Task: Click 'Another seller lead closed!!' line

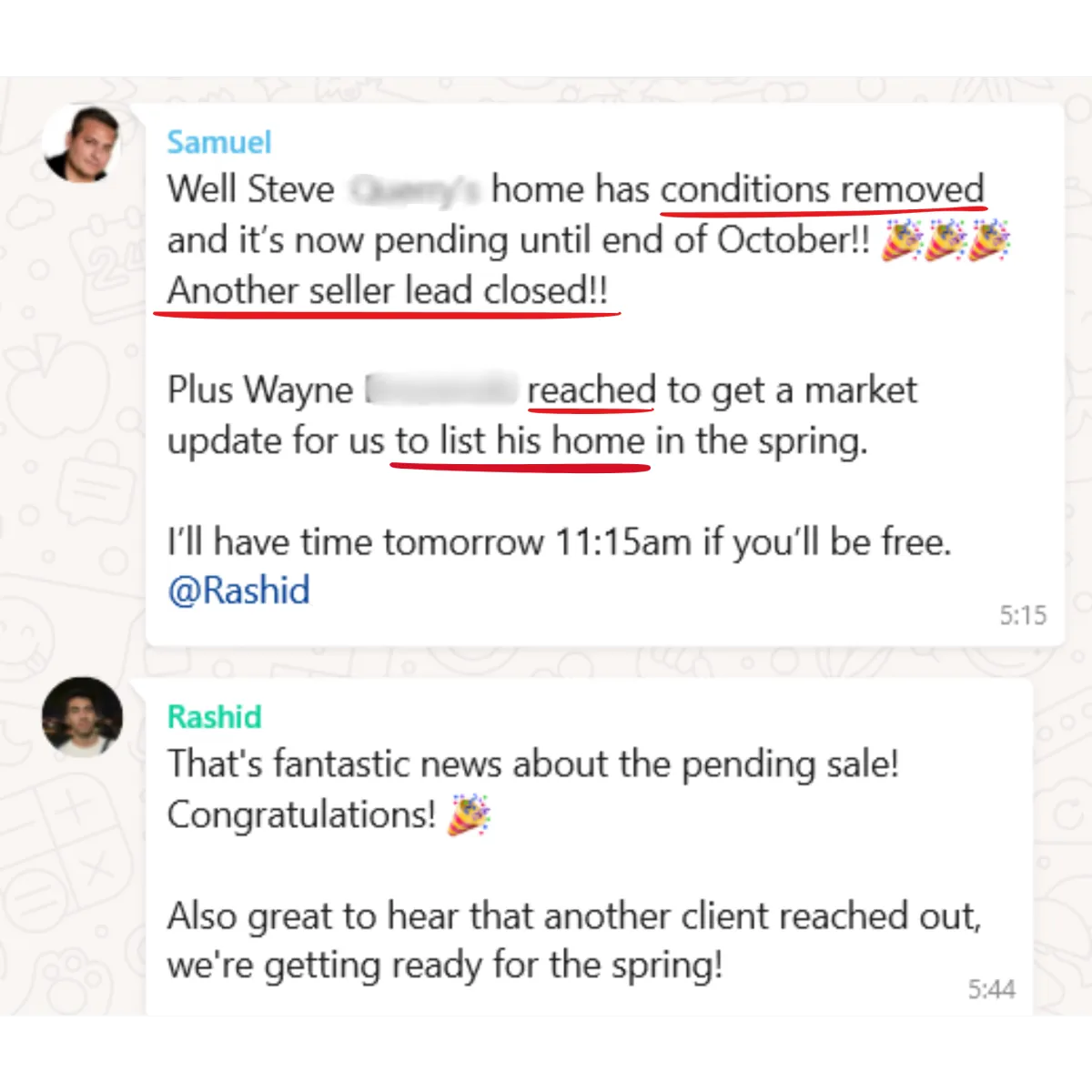Action: (388, 291)
